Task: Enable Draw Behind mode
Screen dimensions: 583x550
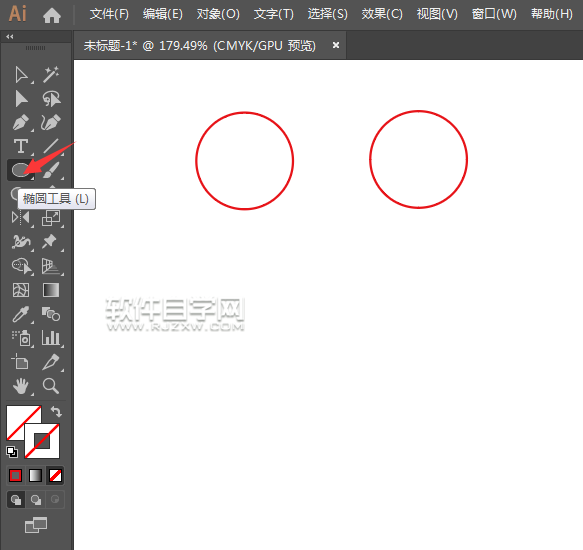Action: pyautogui.click(x=36, y=500)
